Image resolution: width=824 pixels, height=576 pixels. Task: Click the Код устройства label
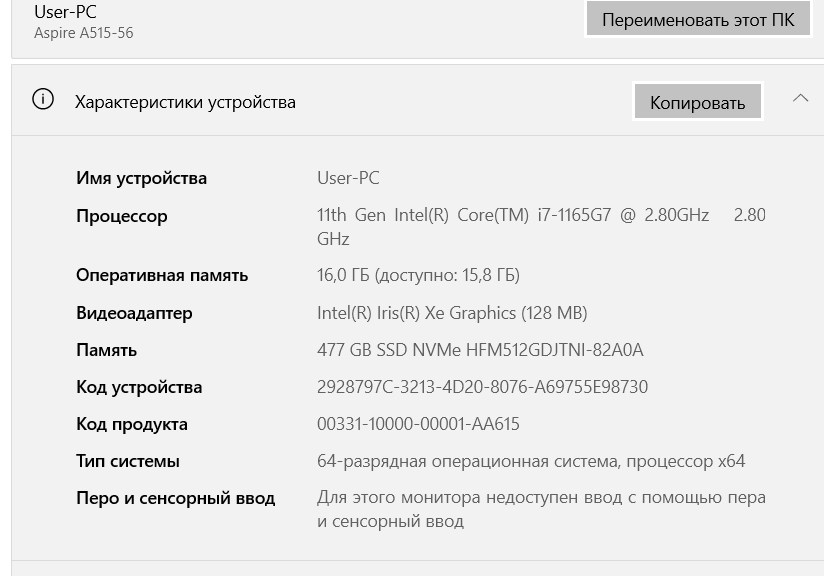(139, 387)
